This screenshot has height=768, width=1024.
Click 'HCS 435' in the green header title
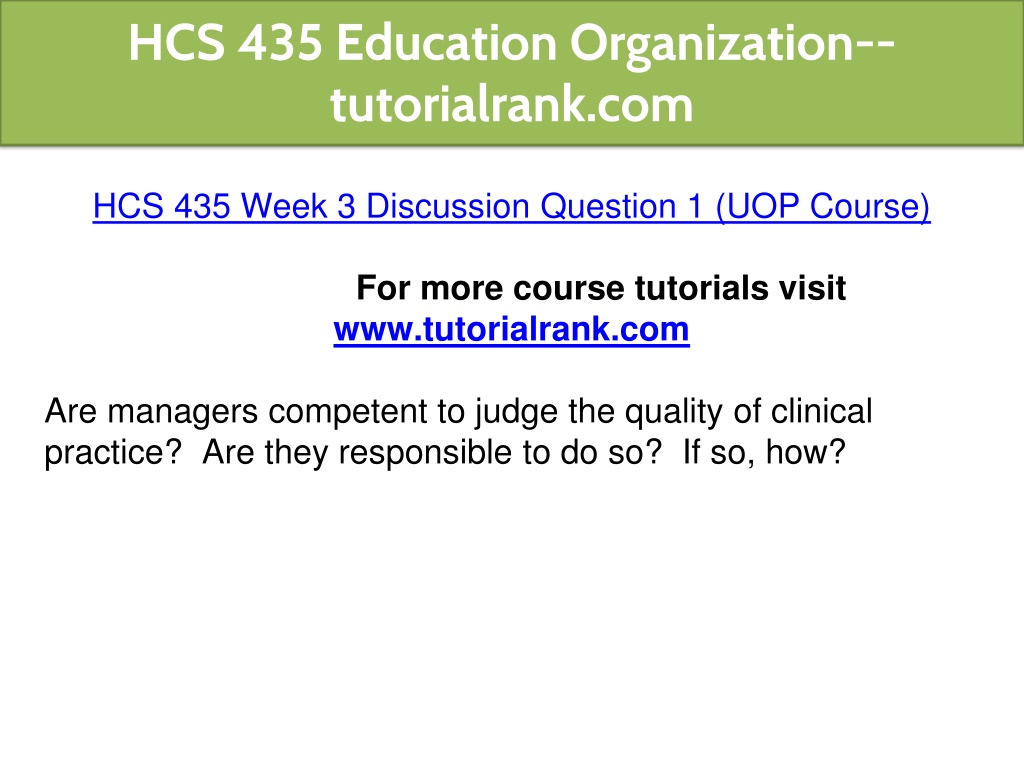[x=225, y=43]
